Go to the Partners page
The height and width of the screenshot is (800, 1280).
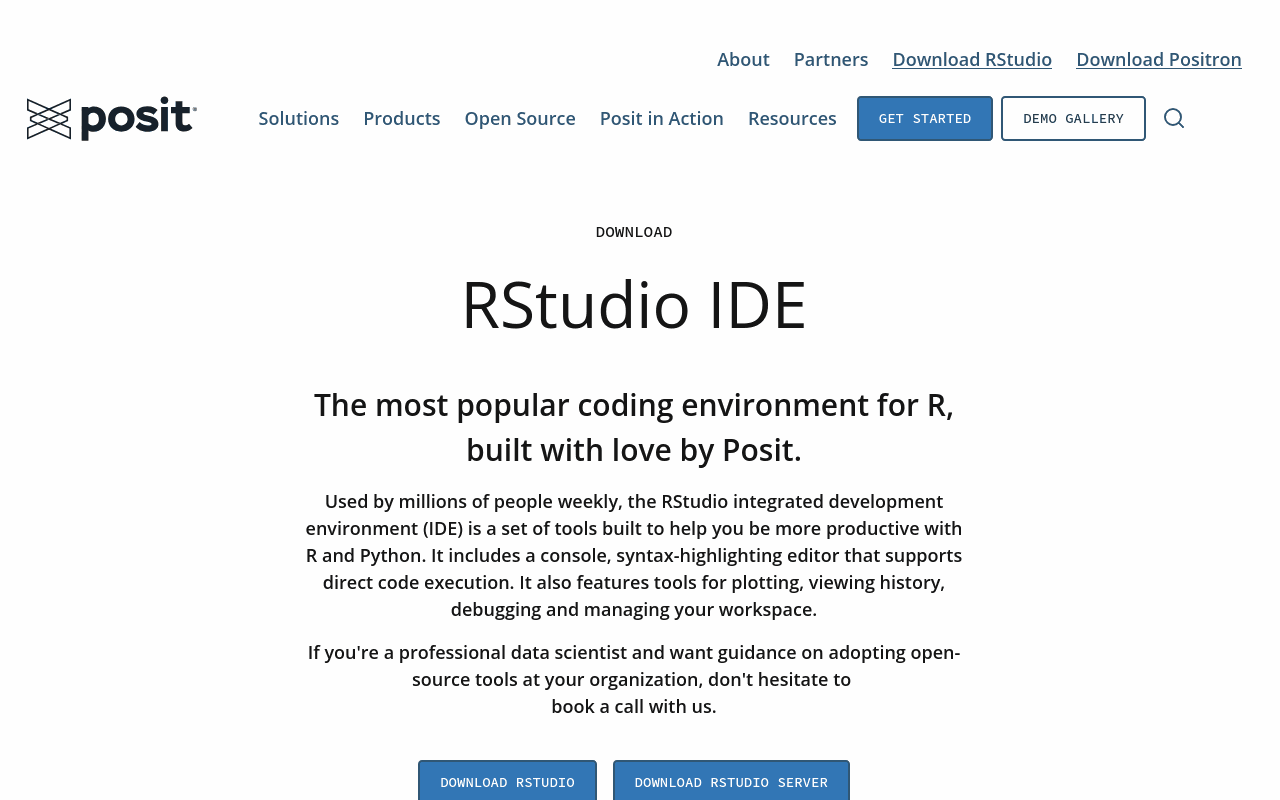(x=831, y=59)
